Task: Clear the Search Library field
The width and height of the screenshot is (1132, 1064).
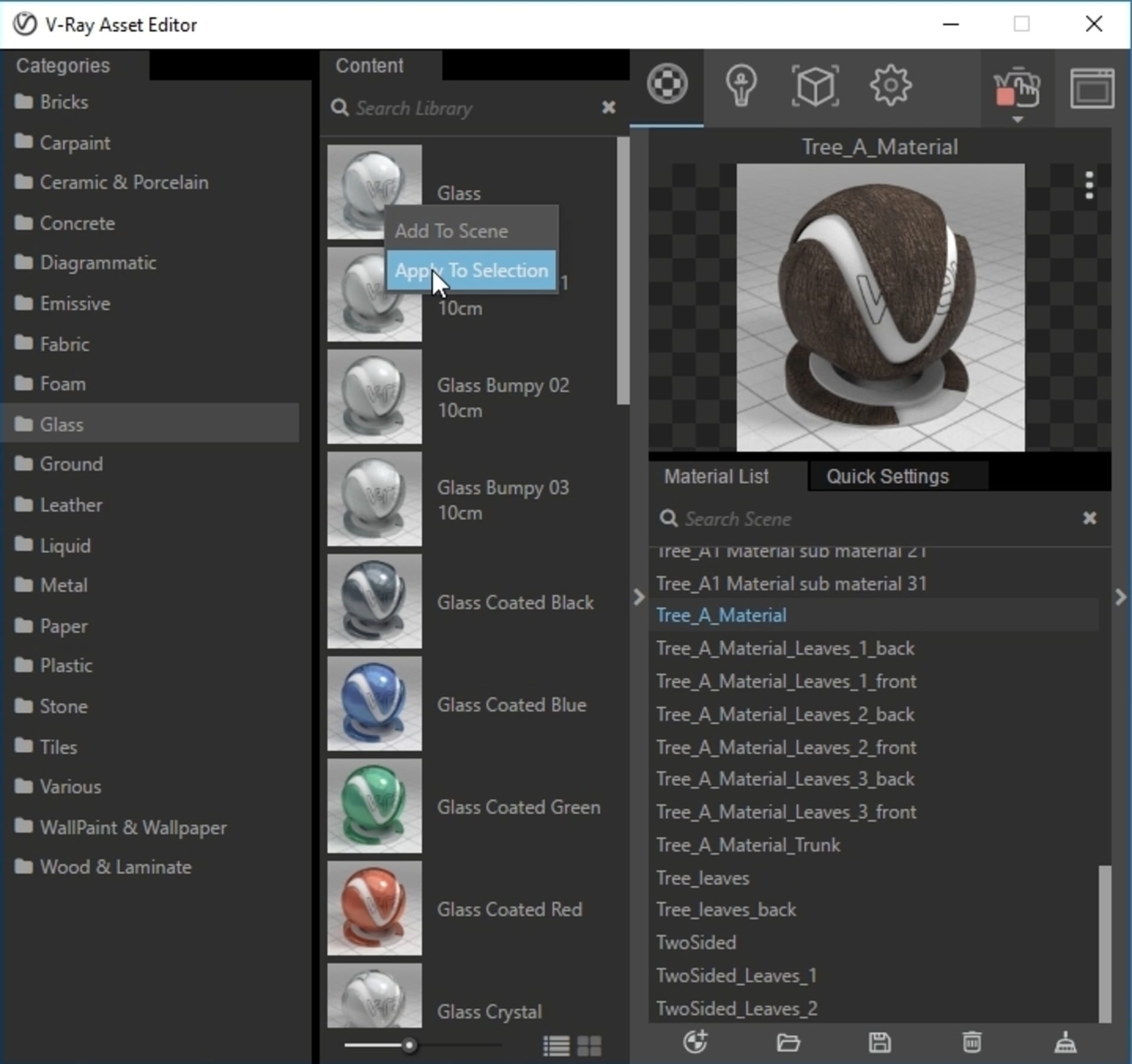Action: point(608,107)
